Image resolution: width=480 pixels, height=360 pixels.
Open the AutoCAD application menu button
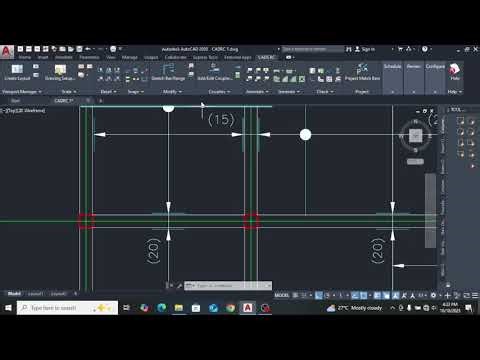coord(6,51)
